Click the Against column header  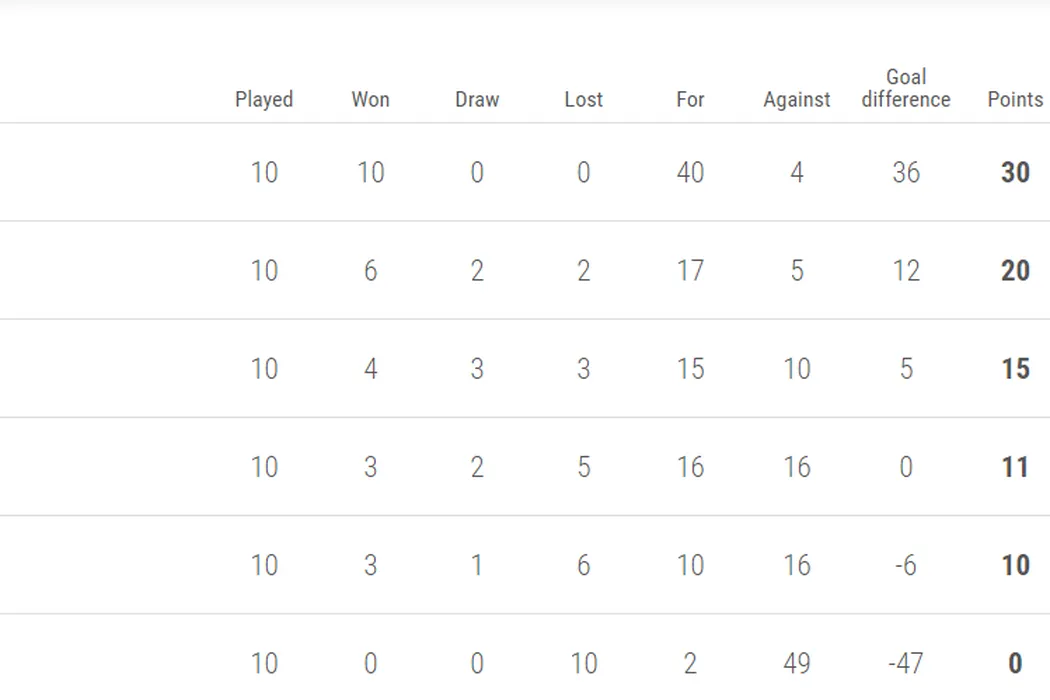pos(797,99)
